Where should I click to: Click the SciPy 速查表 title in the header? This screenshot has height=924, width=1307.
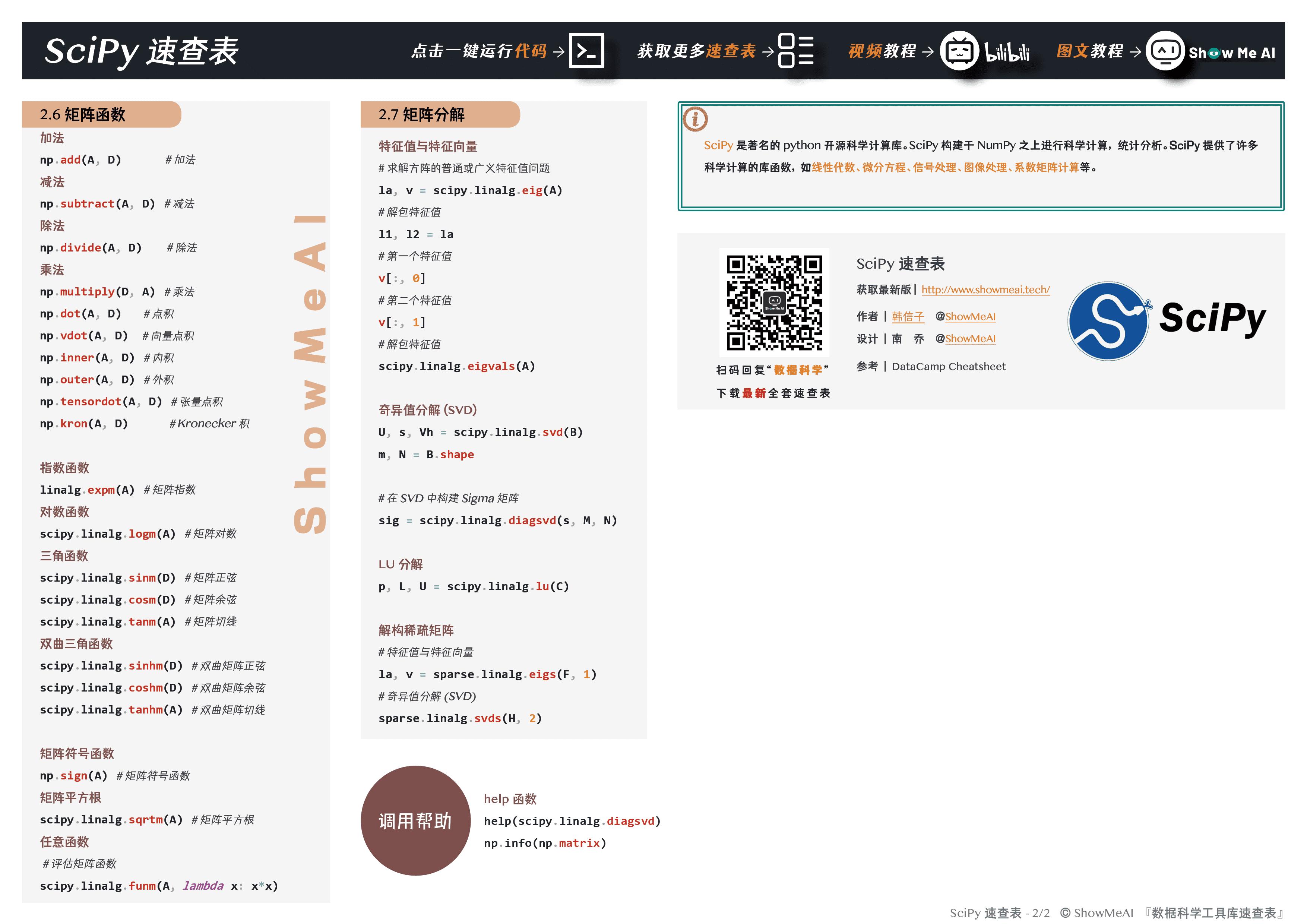point(141,51)
